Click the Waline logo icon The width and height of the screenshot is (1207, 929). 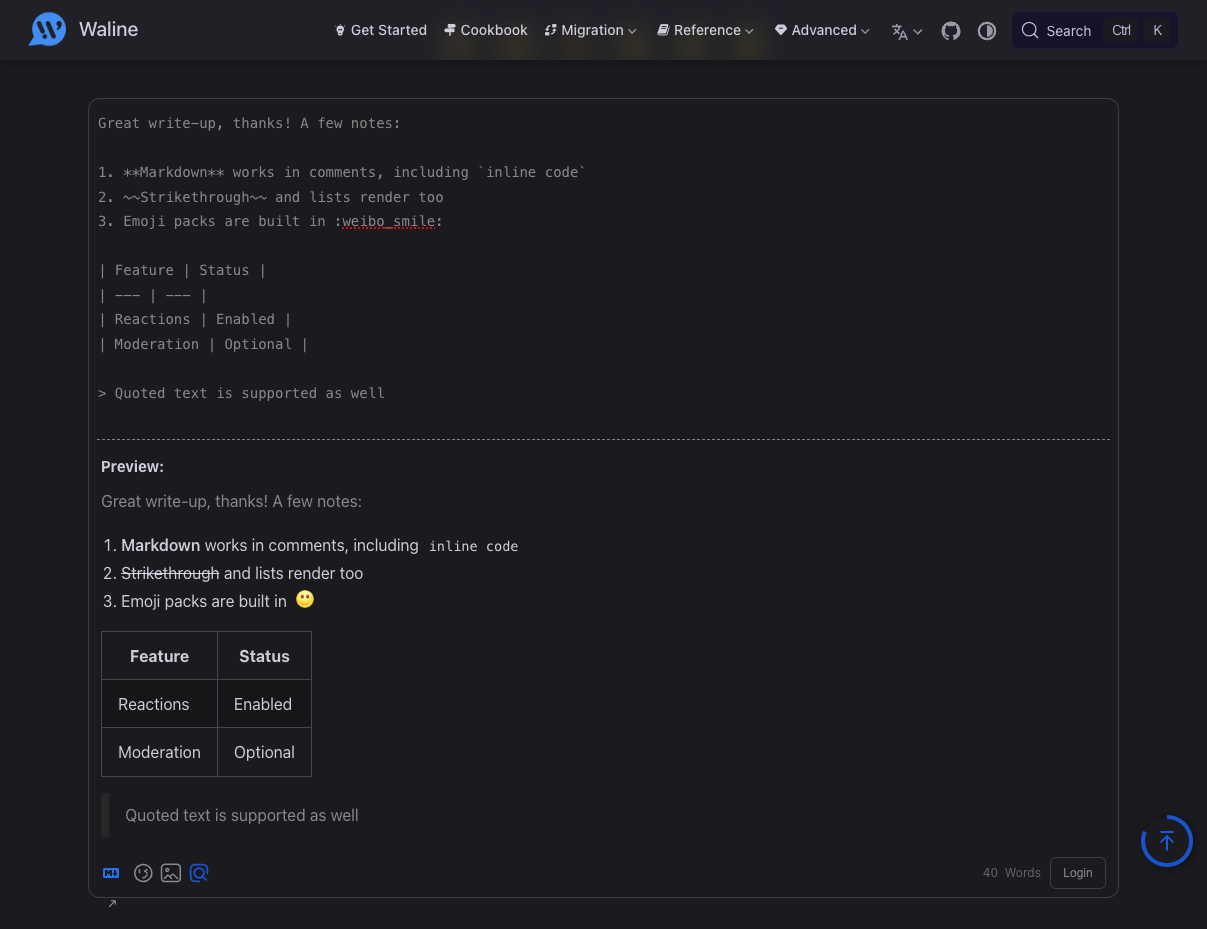pyautogui.click(x=48, y=30)
